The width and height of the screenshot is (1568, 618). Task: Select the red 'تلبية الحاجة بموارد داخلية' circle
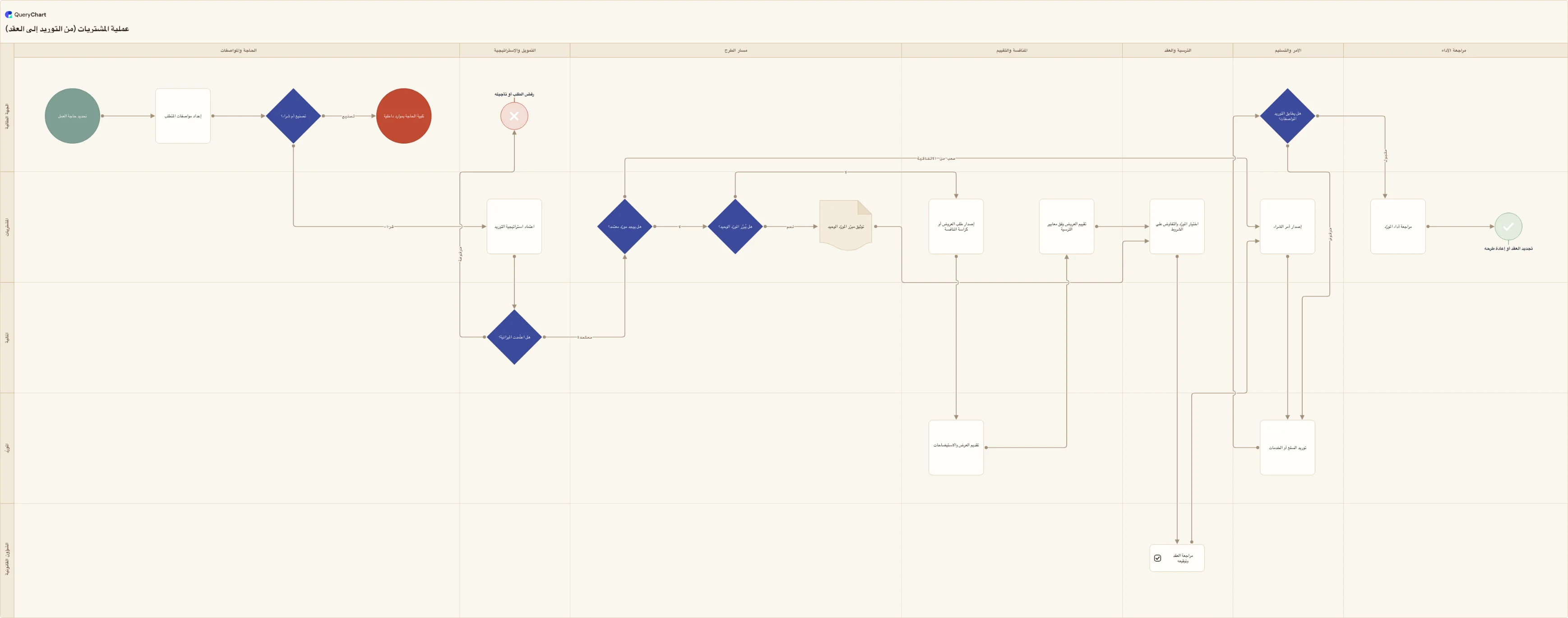(403, 116)
